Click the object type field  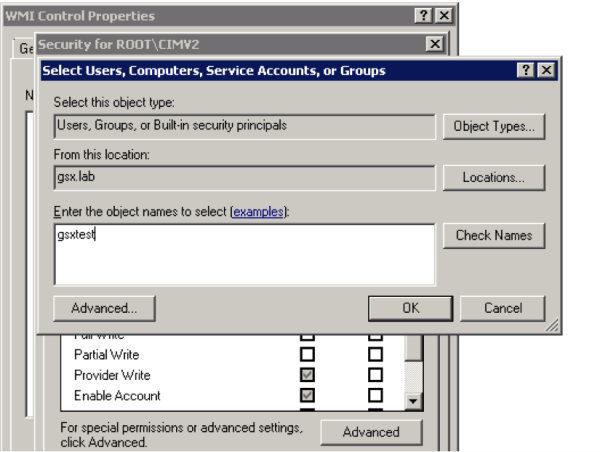pyautogui.click(x=245, y=126)
